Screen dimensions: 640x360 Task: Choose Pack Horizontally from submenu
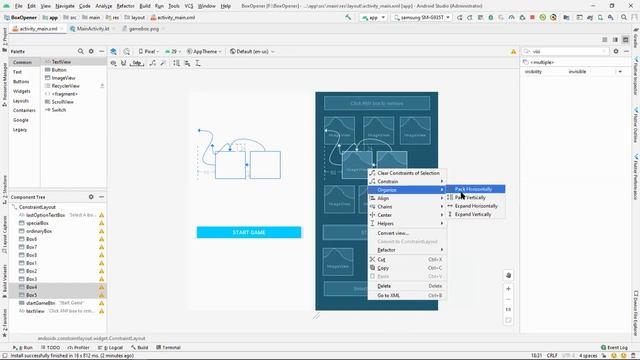(476, 189)
